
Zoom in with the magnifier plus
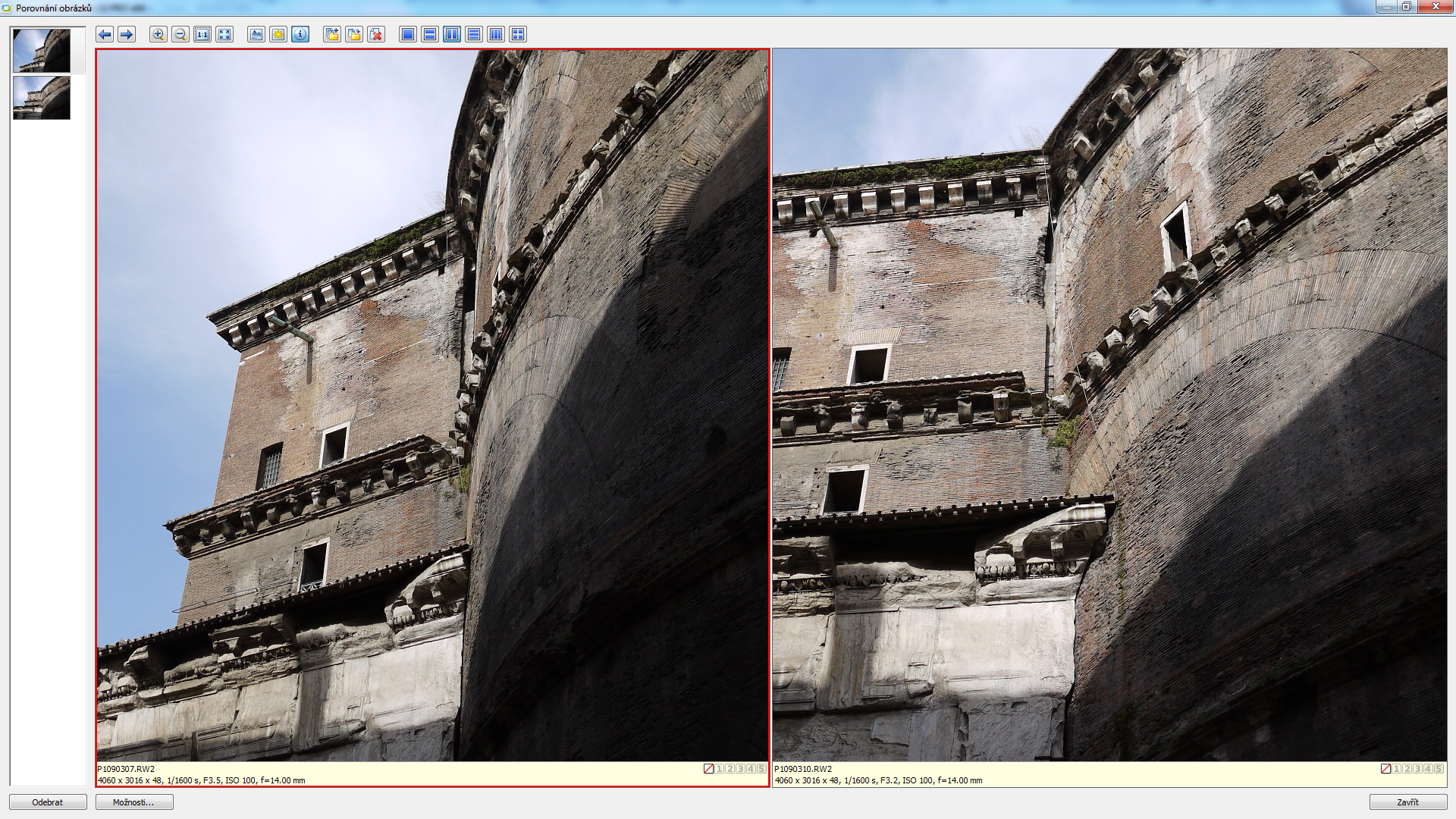[x=158, y=35]
